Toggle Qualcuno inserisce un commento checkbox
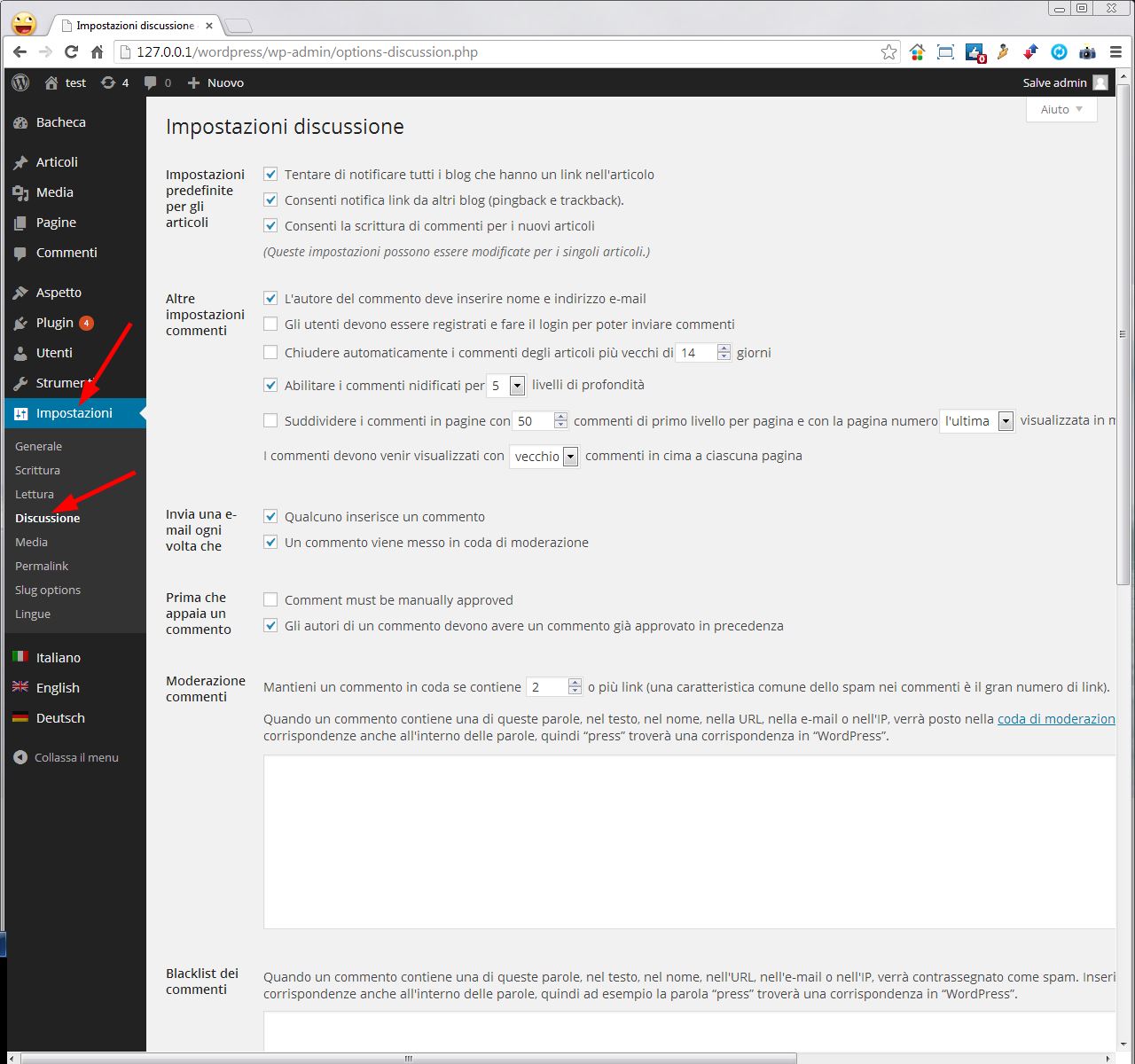Viewport: 1135px width, 1064px height. (x=270, y=517)
